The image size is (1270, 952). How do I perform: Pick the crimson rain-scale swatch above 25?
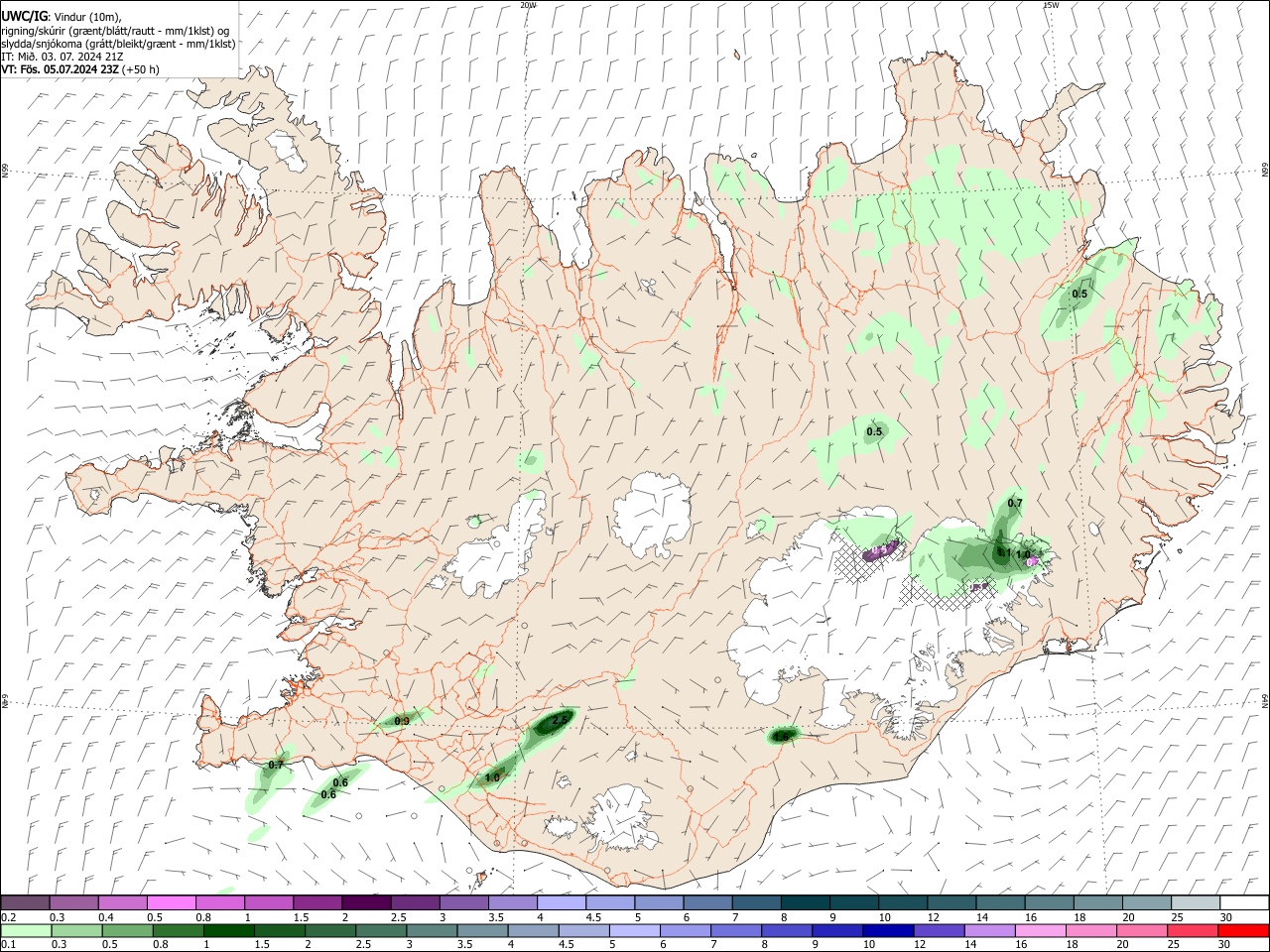[1193, 930]
